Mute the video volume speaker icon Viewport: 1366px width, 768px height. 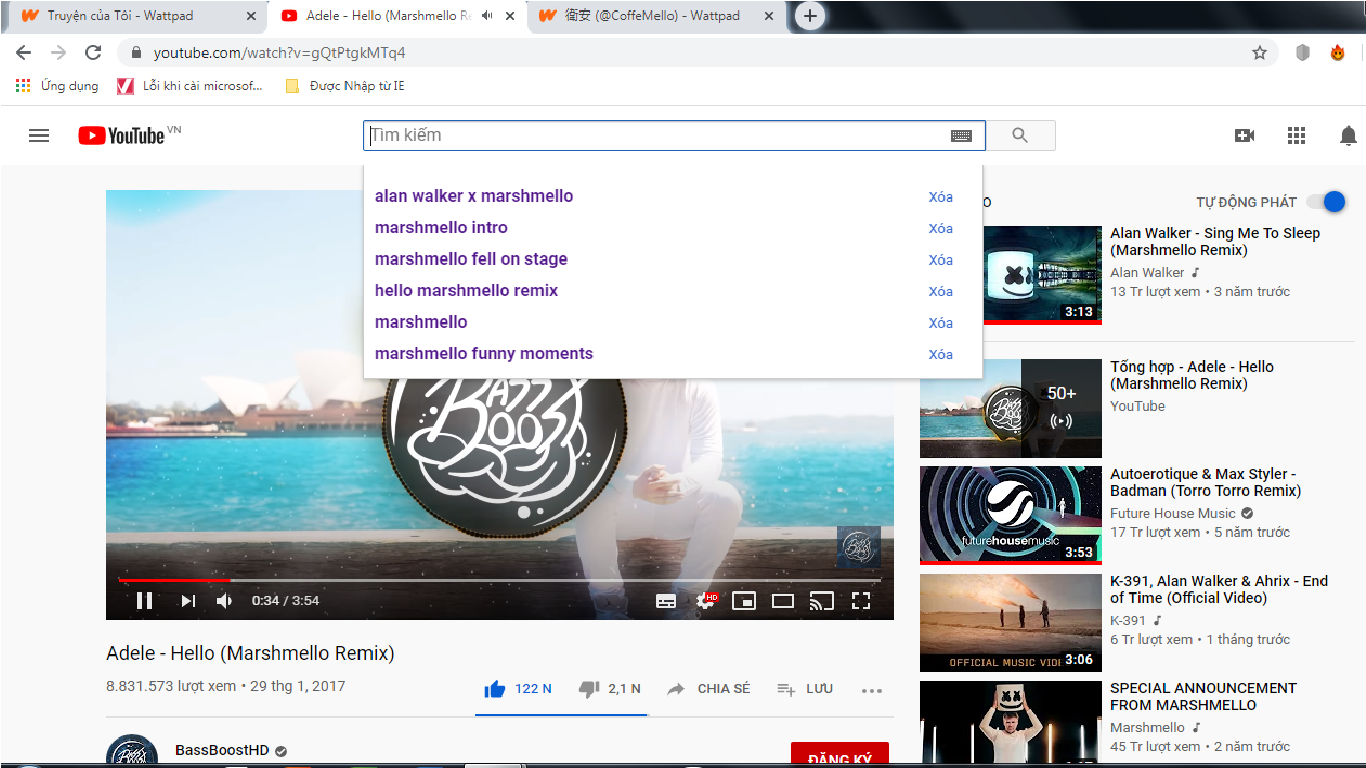tap(224, 600)
